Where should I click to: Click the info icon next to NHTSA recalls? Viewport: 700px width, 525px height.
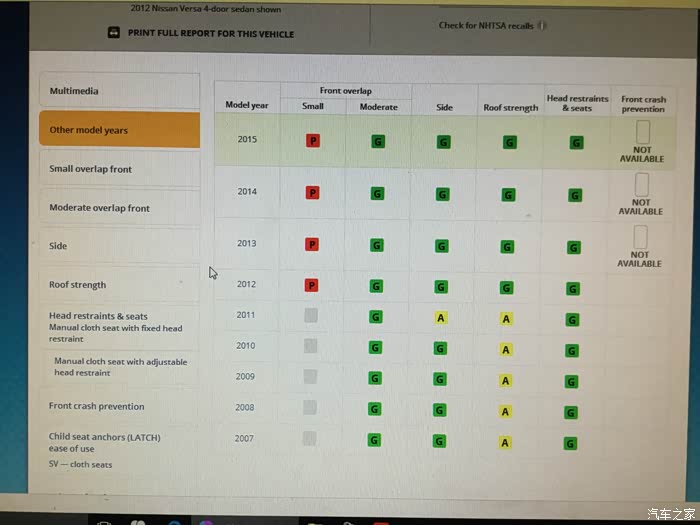[x=541, y=25]
